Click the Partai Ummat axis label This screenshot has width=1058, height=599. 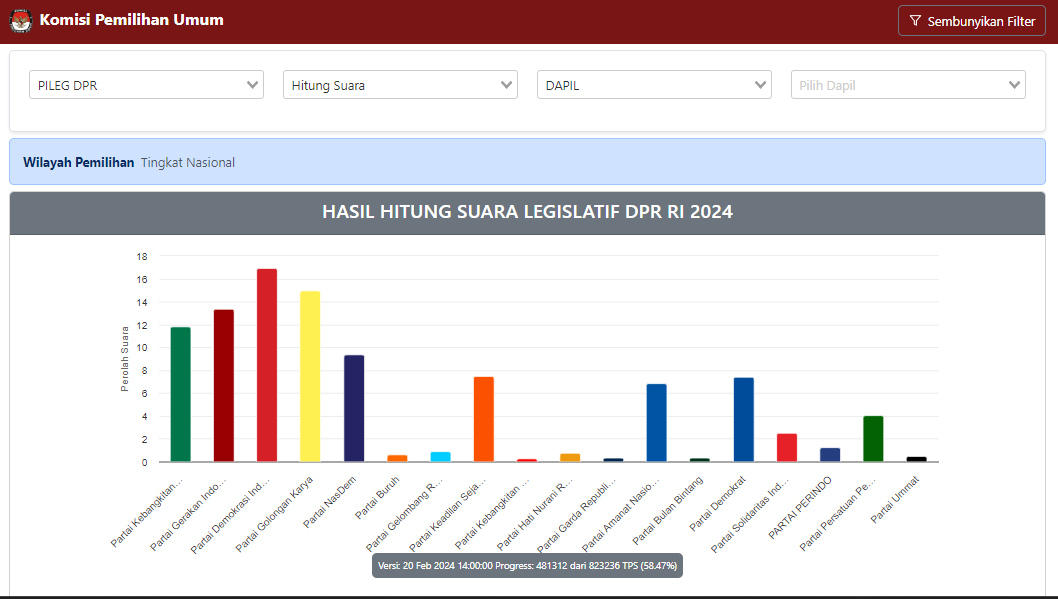[895, 499]
